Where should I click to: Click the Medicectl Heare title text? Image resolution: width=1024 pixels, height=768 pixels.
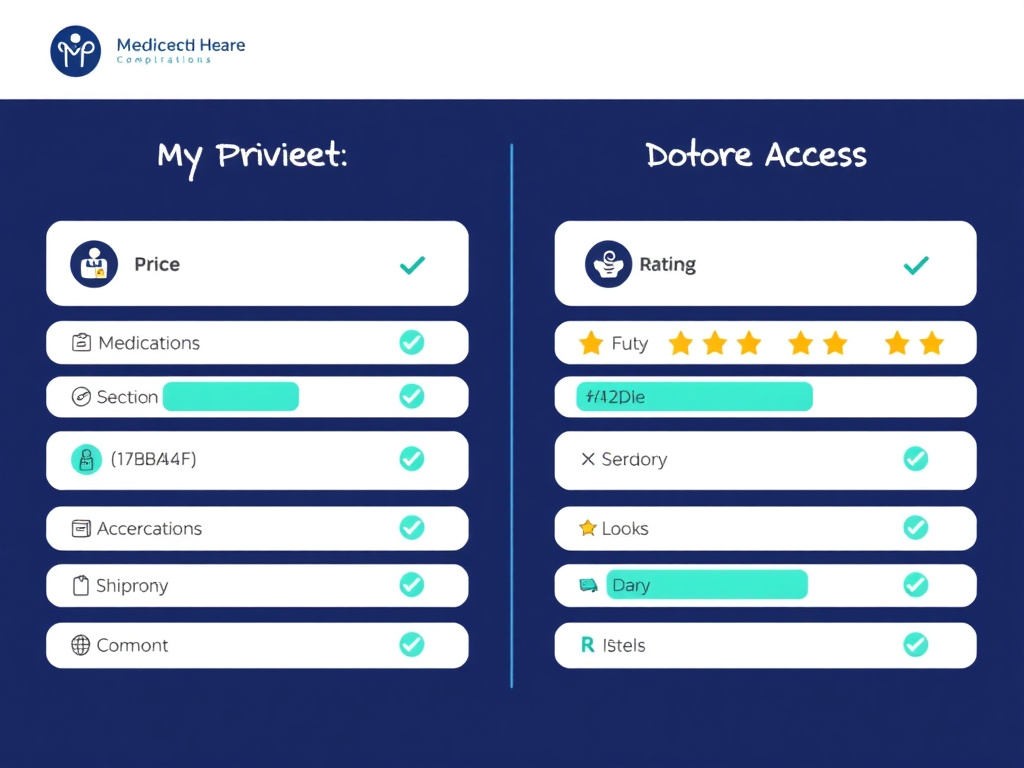(180, 45)
